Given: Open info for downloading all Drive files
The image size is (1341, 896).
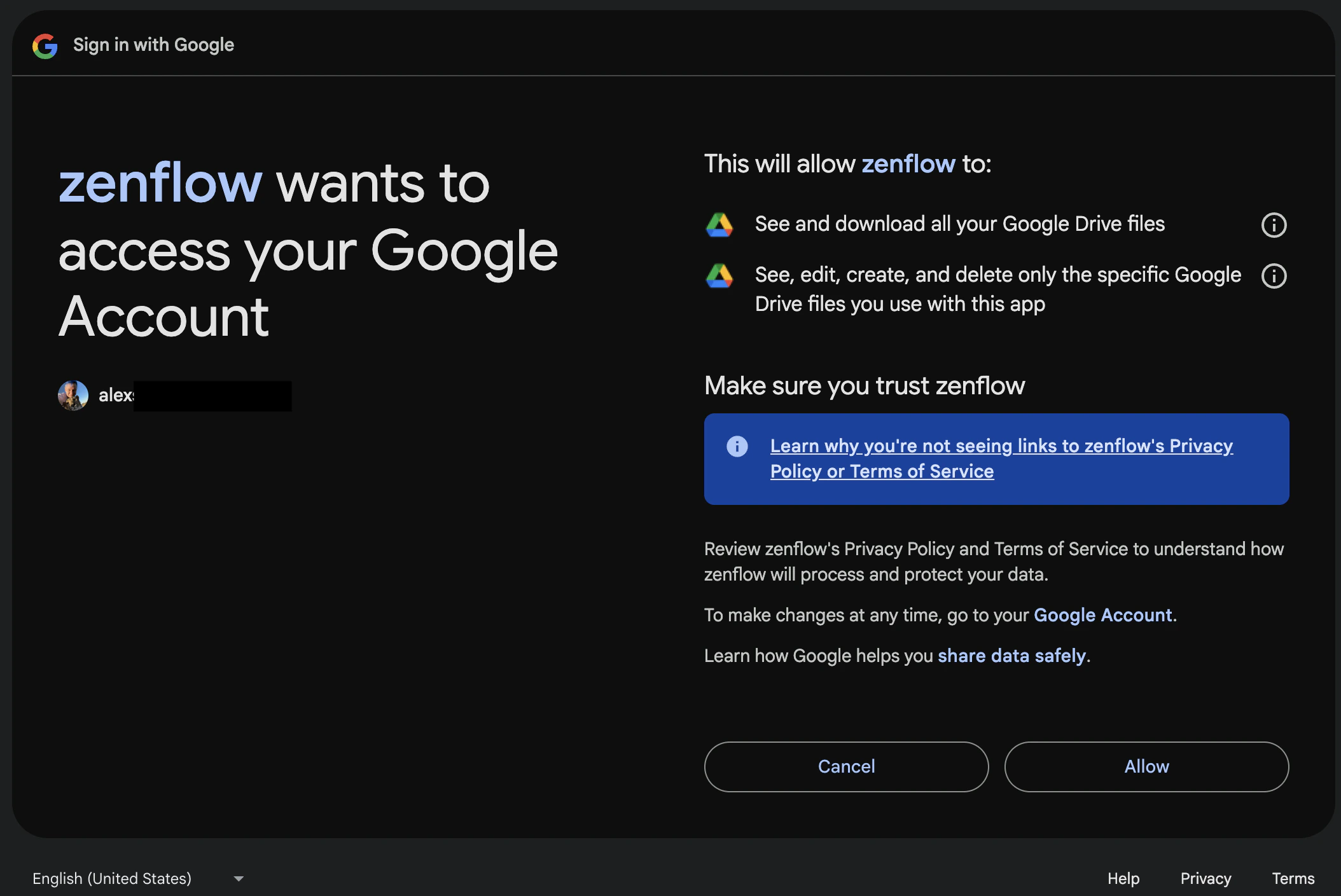Looking at the screenshot, I should click(1274, 225).
